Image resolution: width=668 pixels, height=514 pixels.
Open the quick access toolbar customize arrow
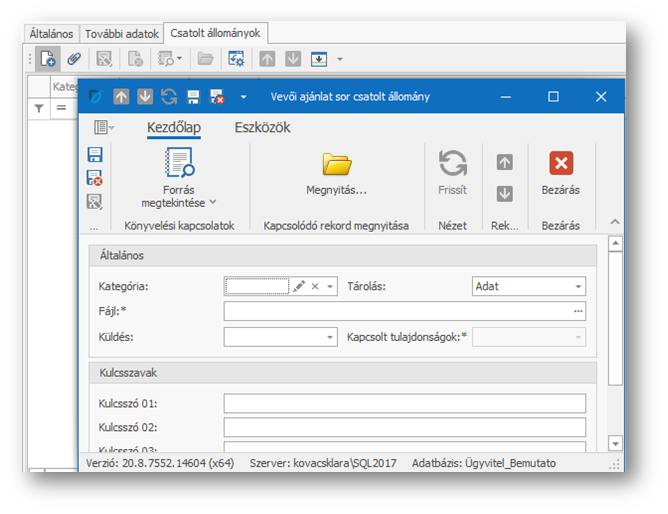coord(243,97)
